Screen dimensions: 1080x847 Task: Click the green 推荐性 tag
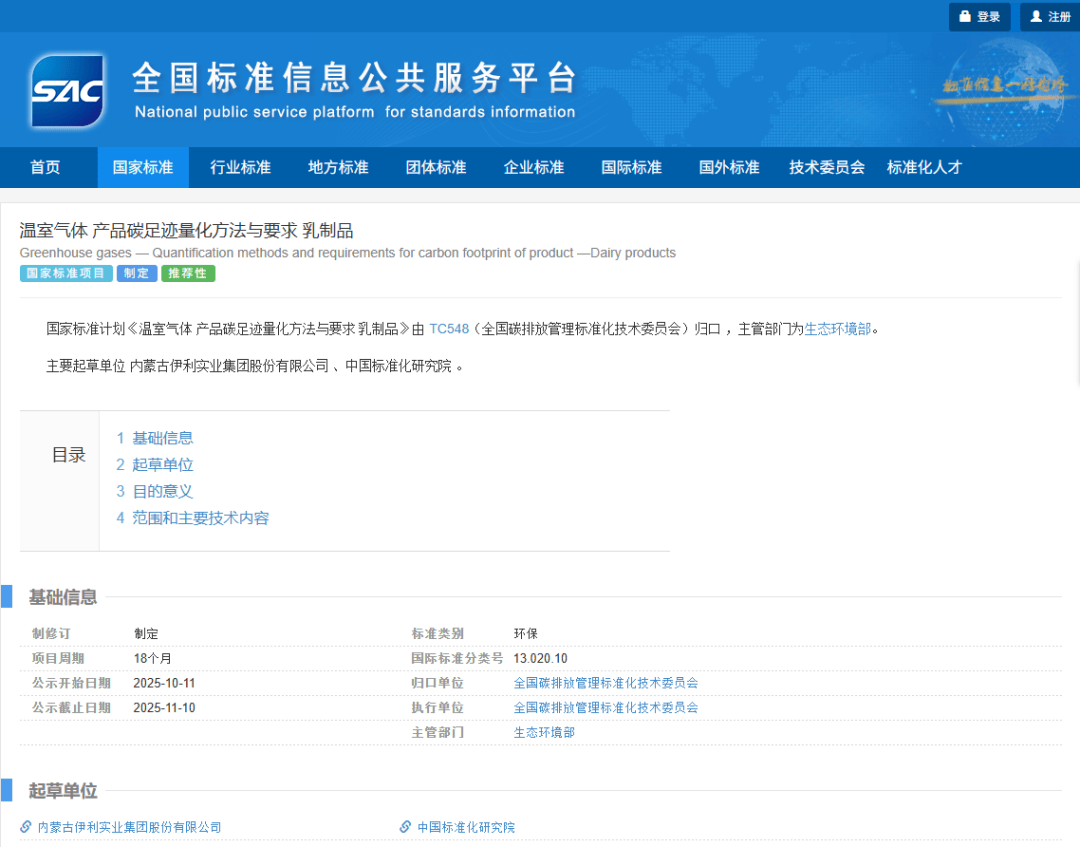[188, 273]
